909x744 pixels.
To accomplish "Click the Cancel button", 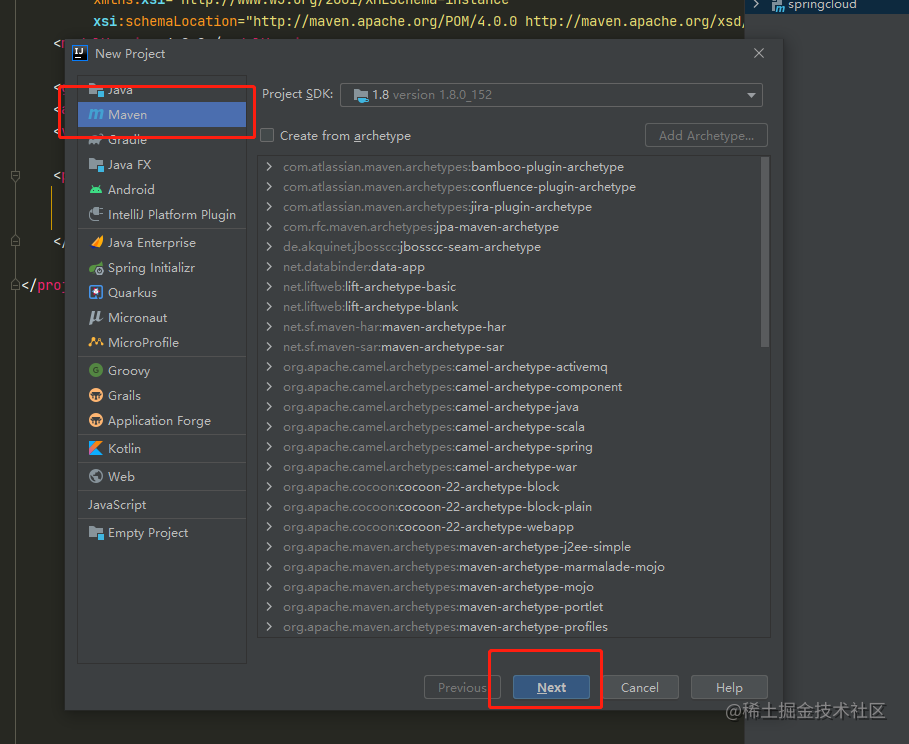I will click(640, 687).
